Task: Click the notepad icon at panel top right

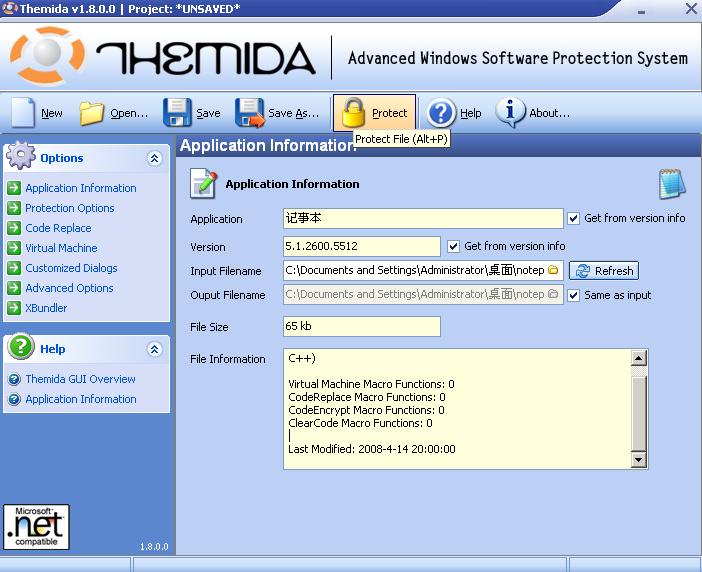Action: (672, 184)
